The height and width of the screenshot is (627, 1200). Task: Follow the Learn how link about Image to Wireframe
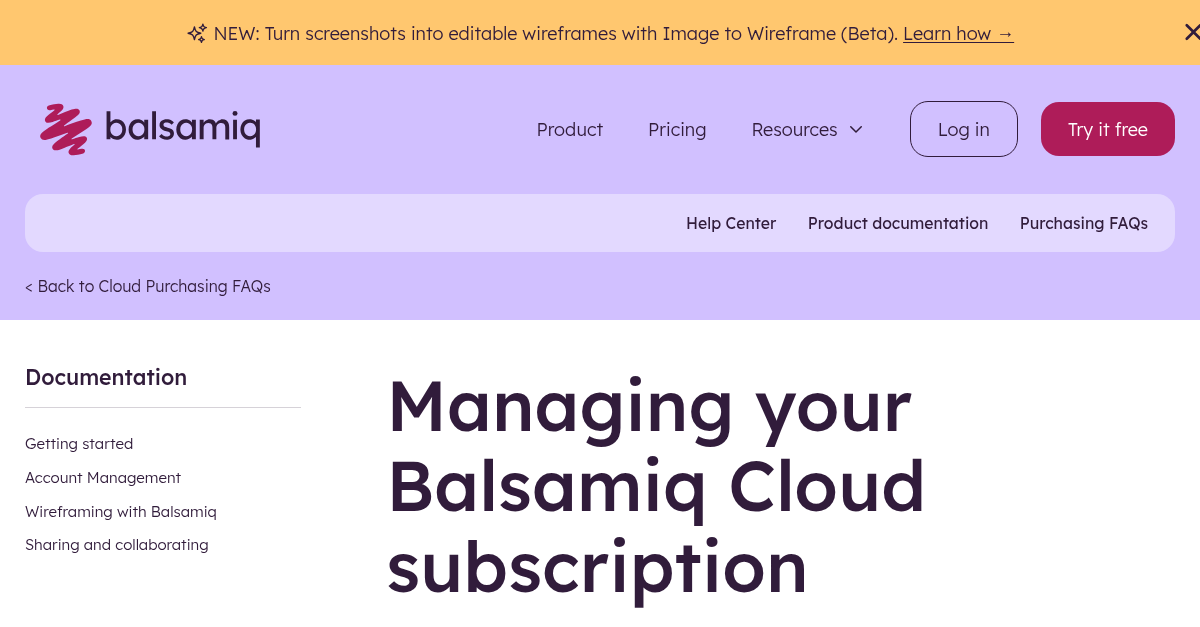coord(958,33)
